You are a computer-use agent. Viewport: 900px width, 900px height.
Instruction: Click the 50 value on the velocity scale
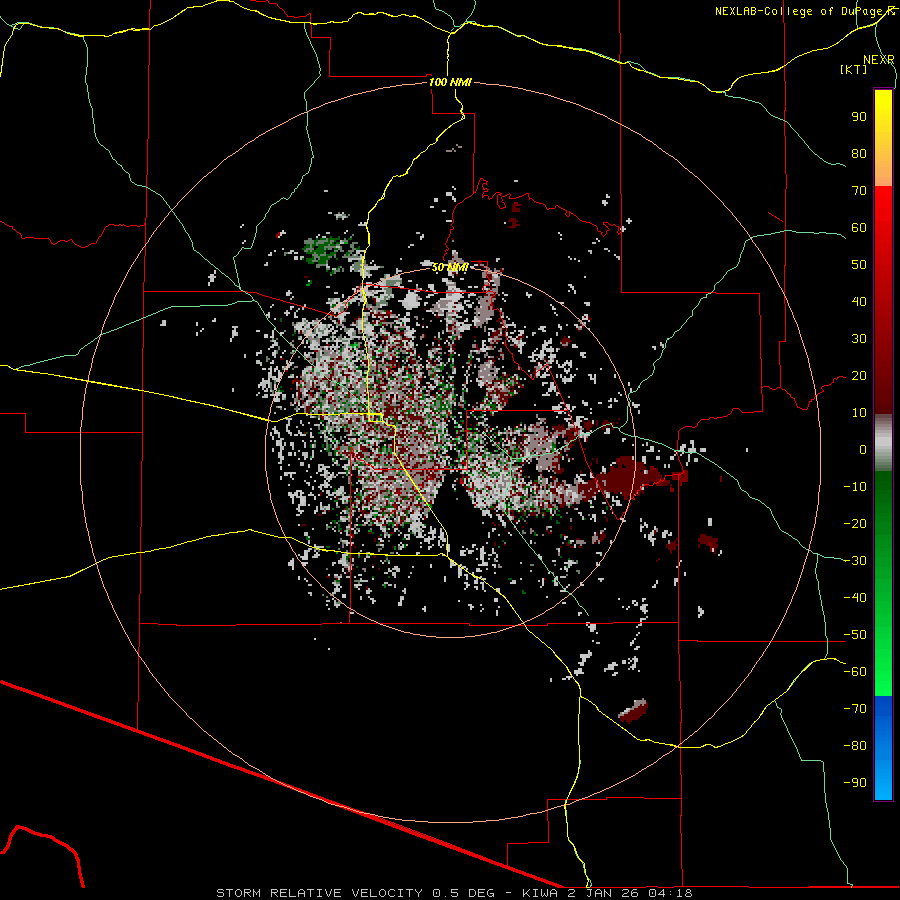pos(859,265)
